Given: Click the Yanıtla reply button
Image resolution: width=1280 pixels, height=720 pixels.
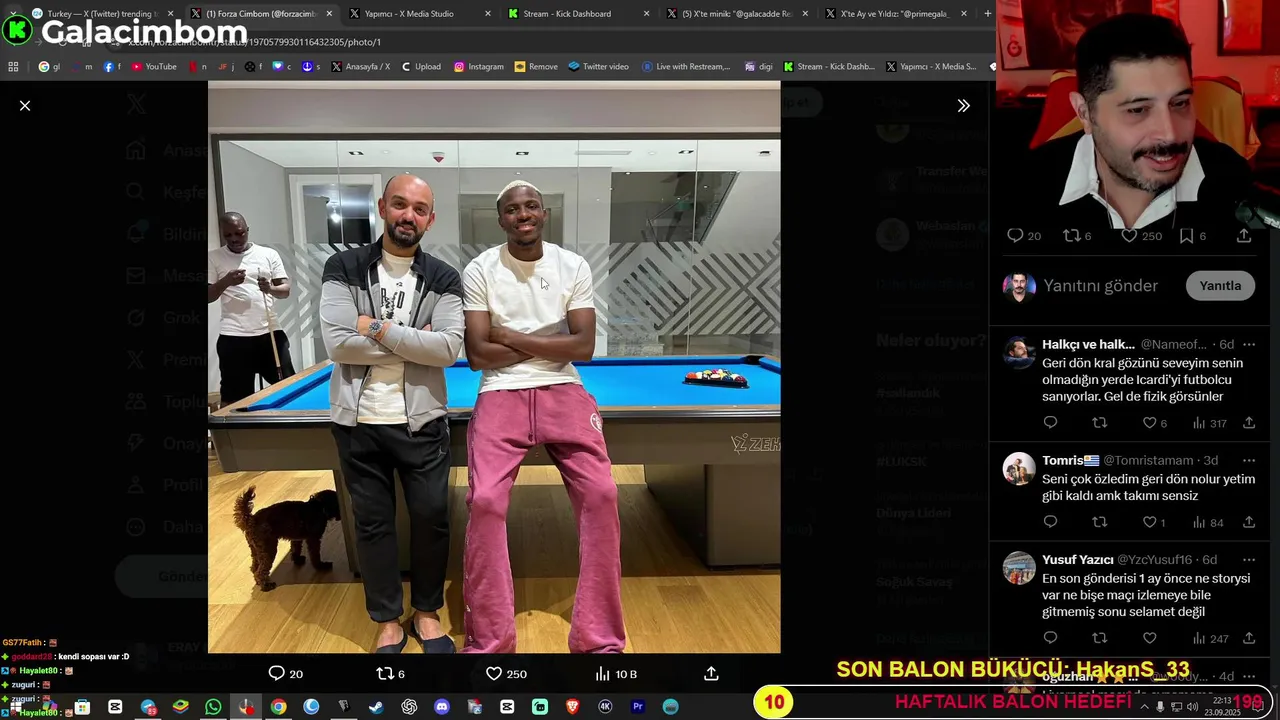Looking at the screenshot, I should pyautogui.click(x=1220, y=285).
